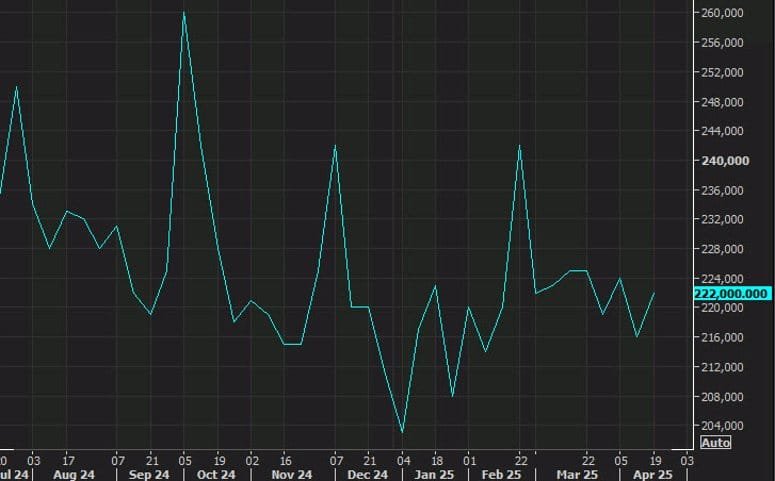Select the Mar 25 month label

point(577,474)
